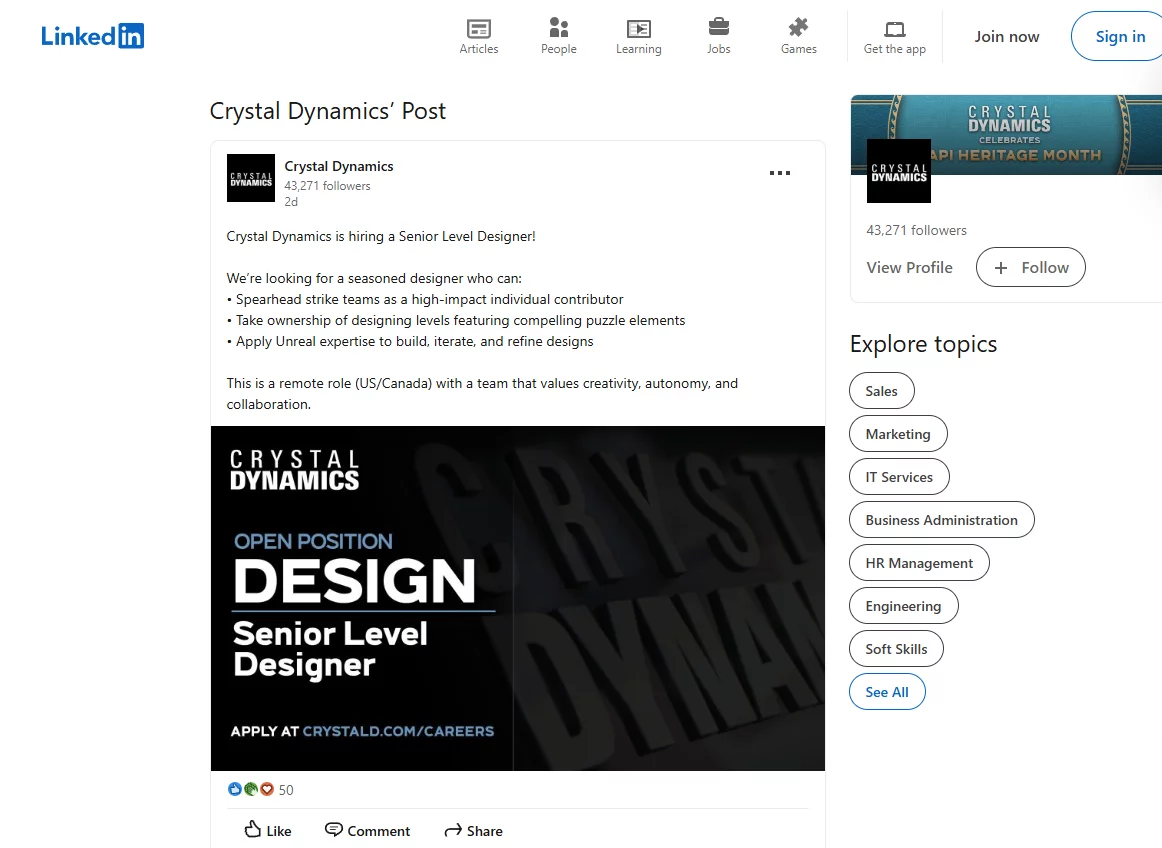Open People in the top navigation
1162x848 pixels.
click(x=559, y=36)
